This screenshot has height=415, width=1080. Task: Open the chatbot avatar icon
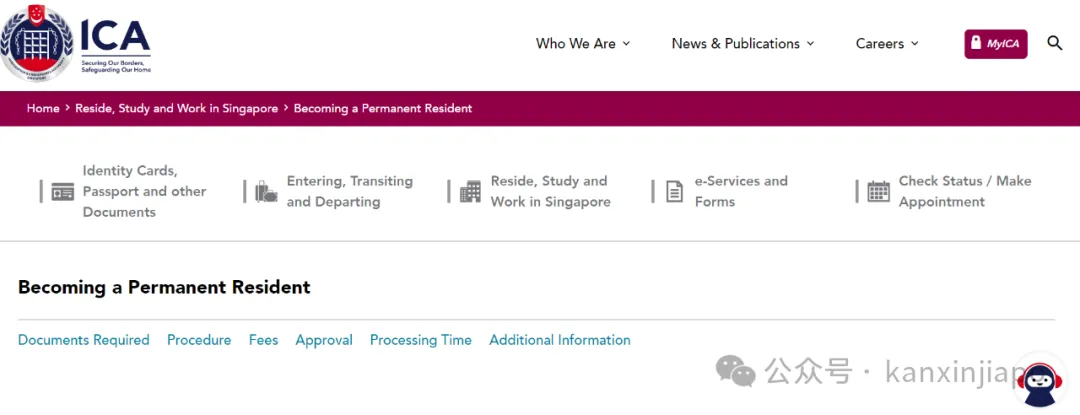pos(1039,382)
